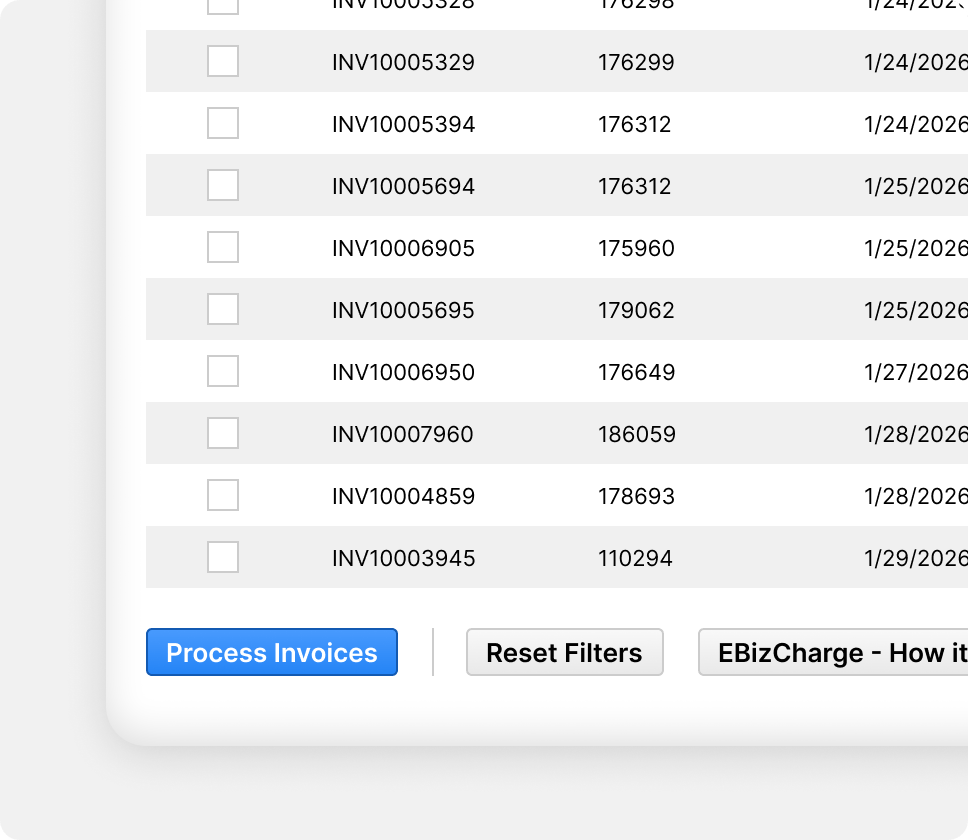Select the checkbox for INV10005394
This screenshot has width=968, height=840.
[222, 124]
